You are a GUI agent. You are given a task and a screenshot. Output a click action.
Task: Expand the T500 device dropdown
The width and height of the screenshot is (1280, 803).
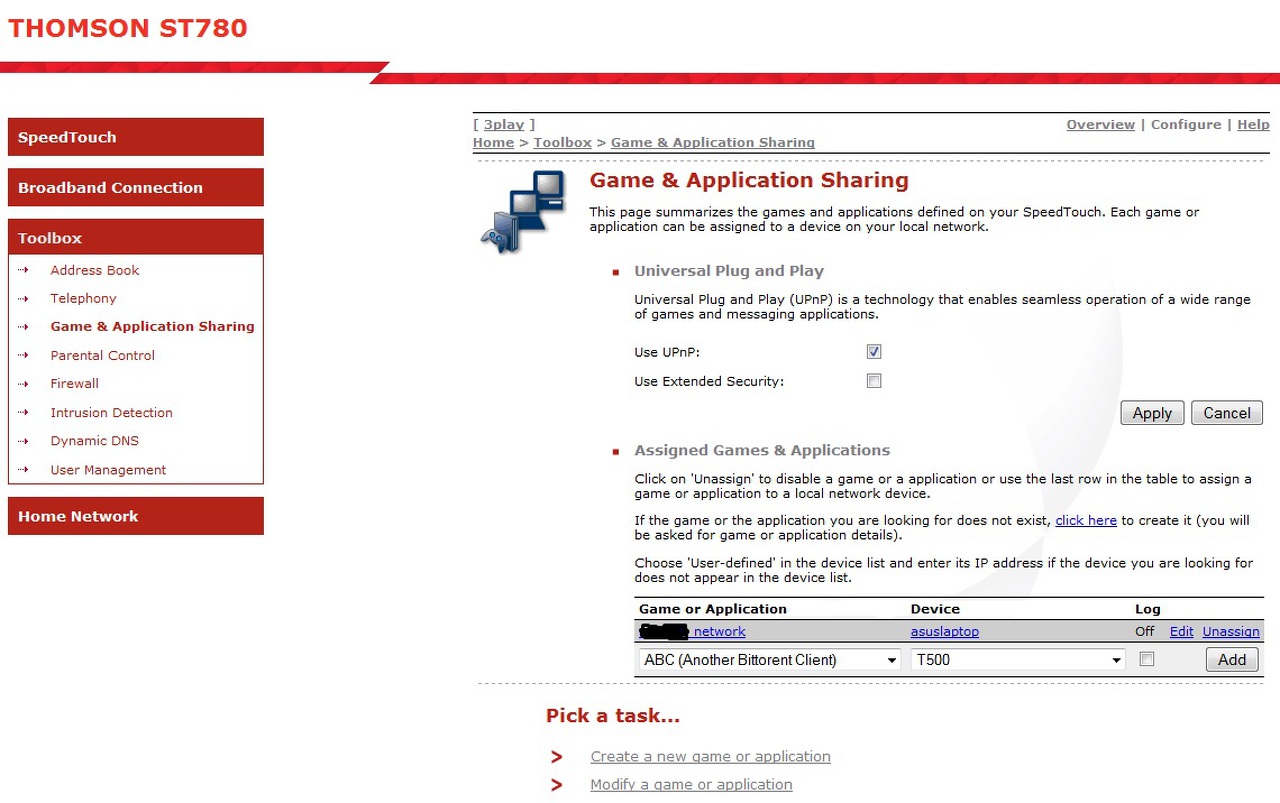(1018, 660)
